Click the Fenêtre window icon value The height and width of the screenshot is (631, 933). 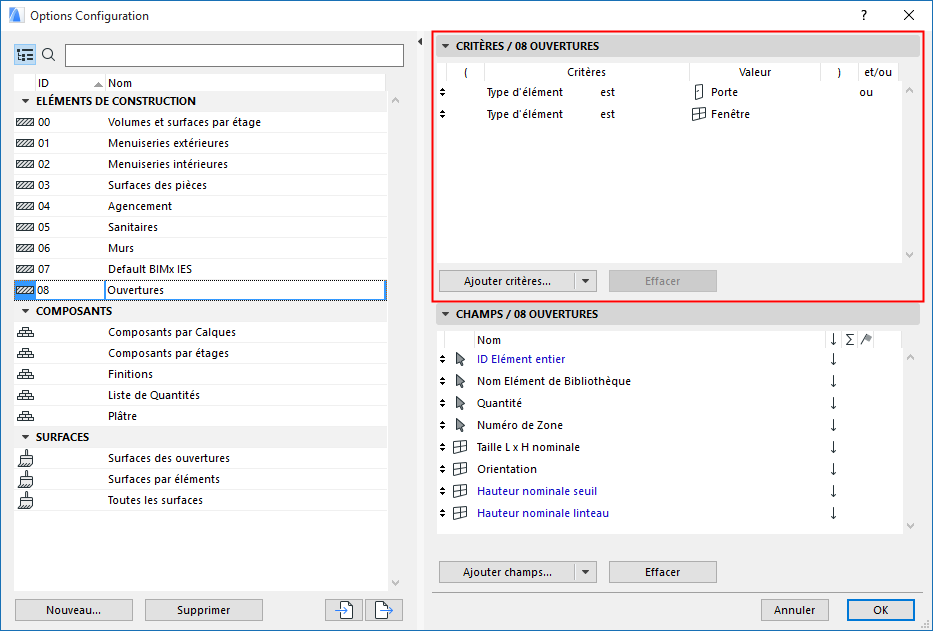[x=699, y=114]
